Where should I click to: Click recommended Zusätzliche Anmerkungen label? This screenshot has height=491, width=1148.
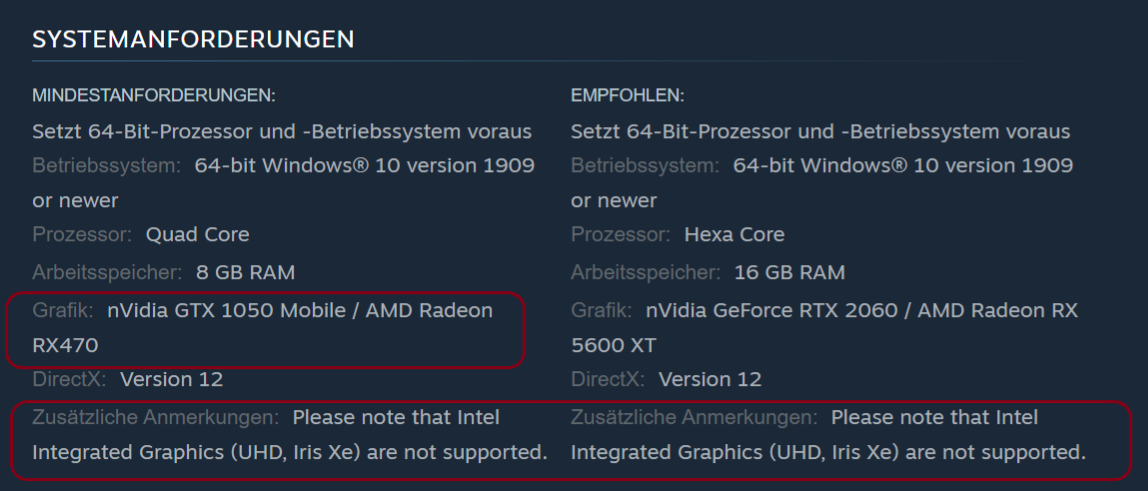point(694,418)
